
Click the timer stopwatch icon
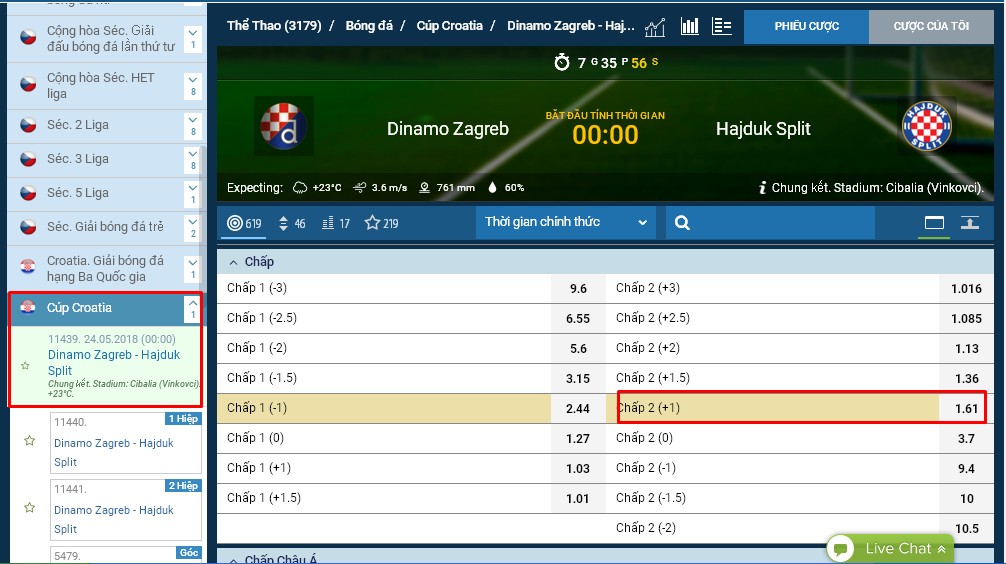point(561,62)
